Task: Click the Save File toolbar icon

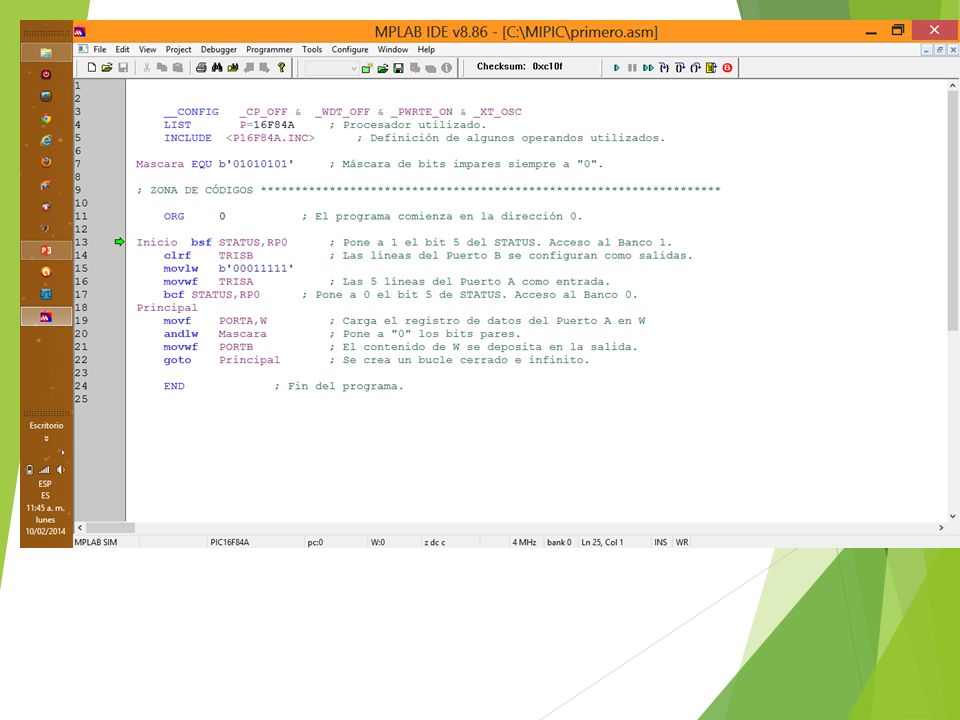Action: point(123,67)
